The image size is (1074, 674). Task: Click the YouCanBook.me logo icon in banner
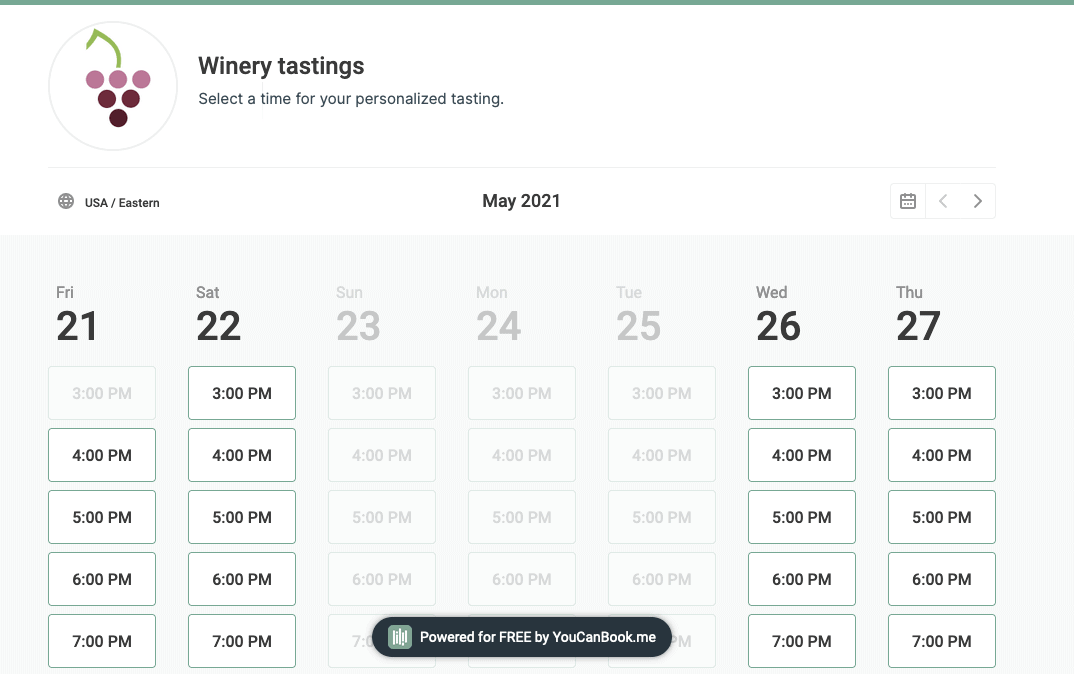[x=399, y=637]
